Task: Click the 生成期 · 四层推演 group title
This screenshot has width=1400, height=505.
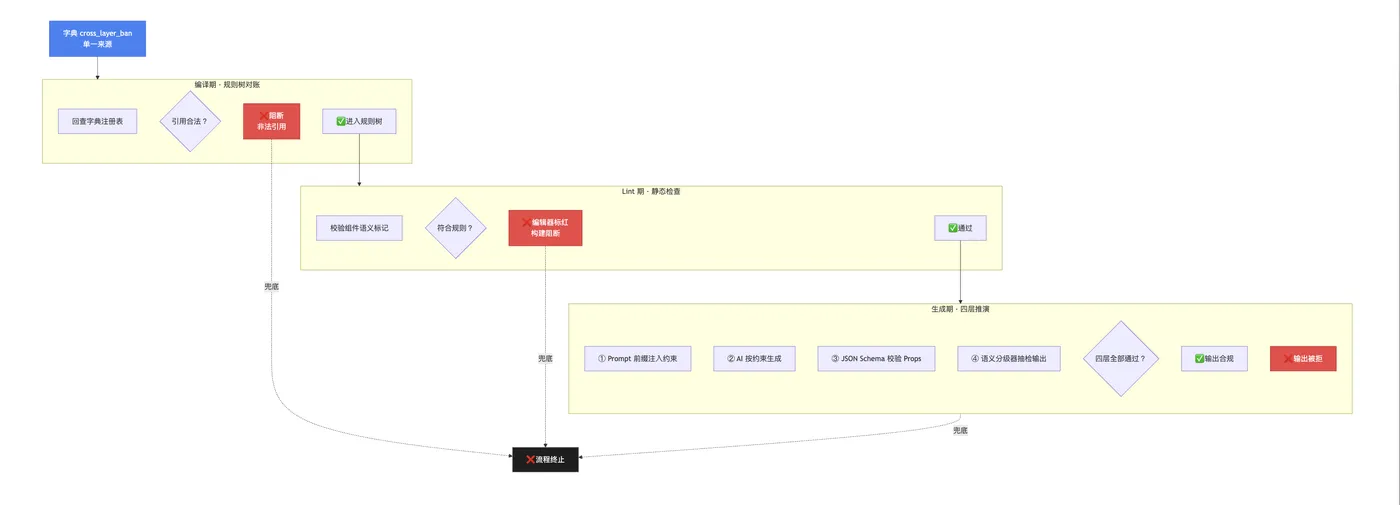Action: pos(960,309)
